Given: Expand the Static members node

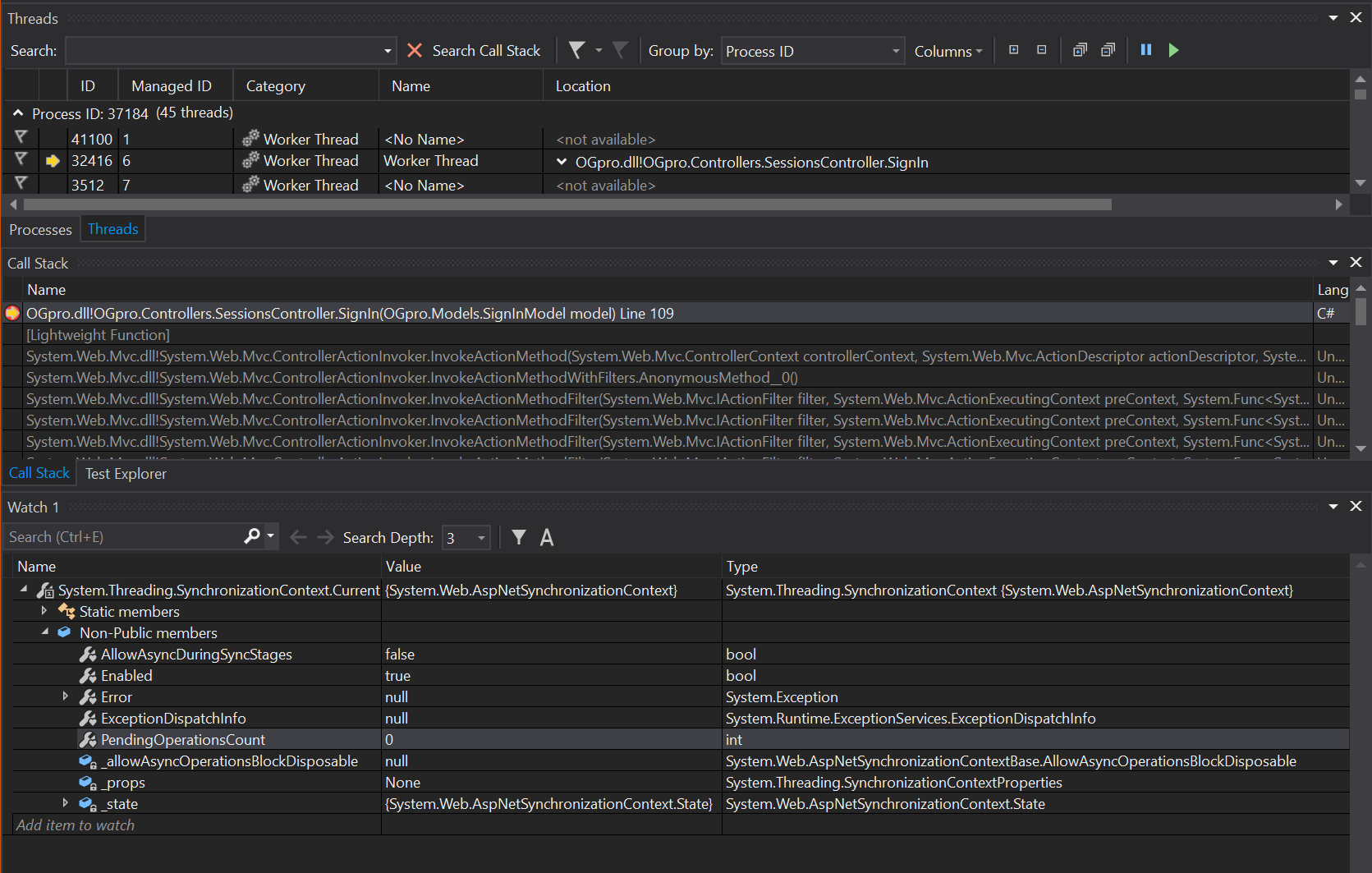Looking at the screenshot, I should click(44, 611).
